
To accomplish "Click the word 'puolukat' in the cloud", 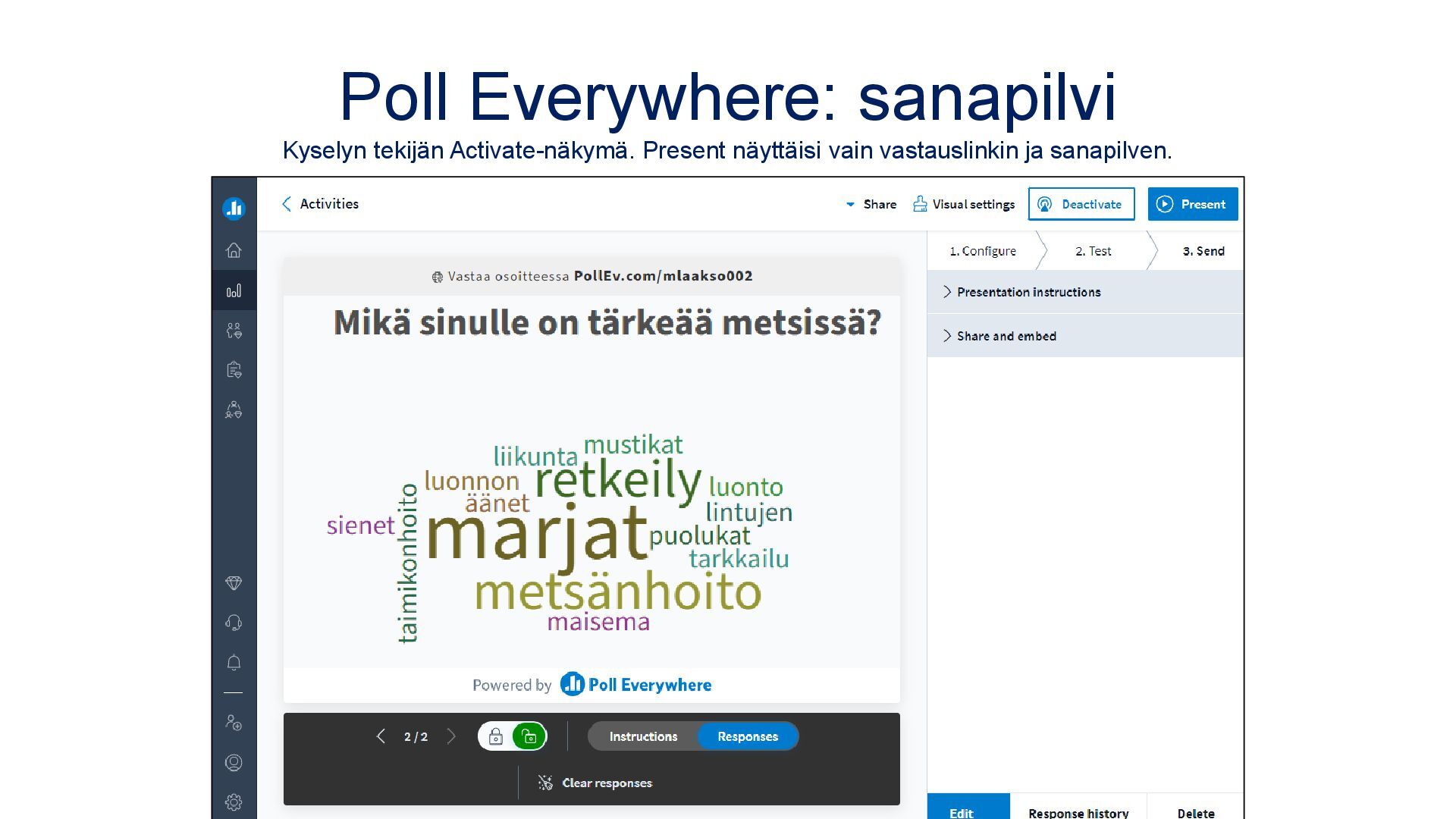I will (x=699, y=536).
